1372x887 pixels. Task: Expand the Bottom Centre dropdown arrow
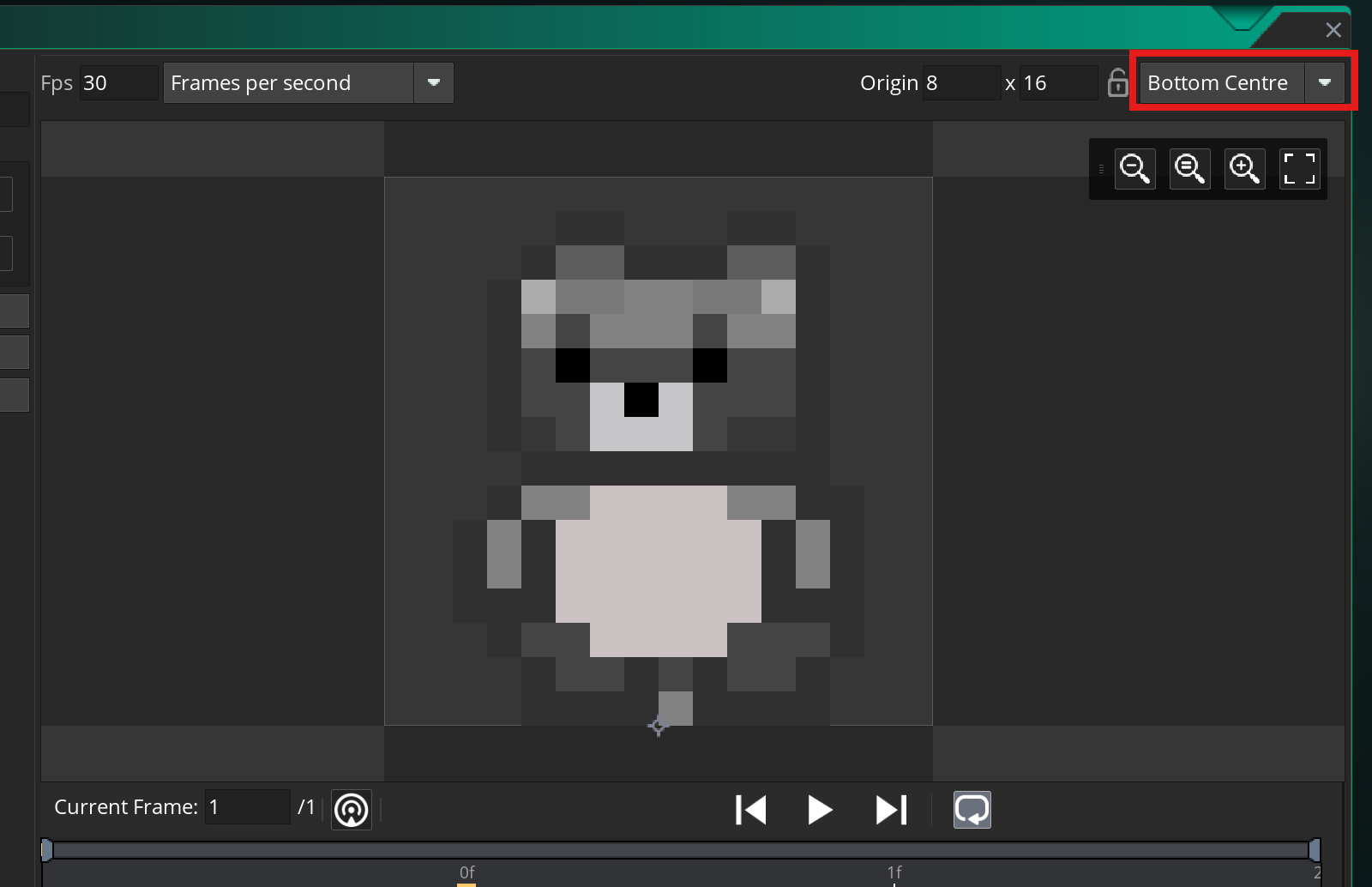(x=1325, y=83)
